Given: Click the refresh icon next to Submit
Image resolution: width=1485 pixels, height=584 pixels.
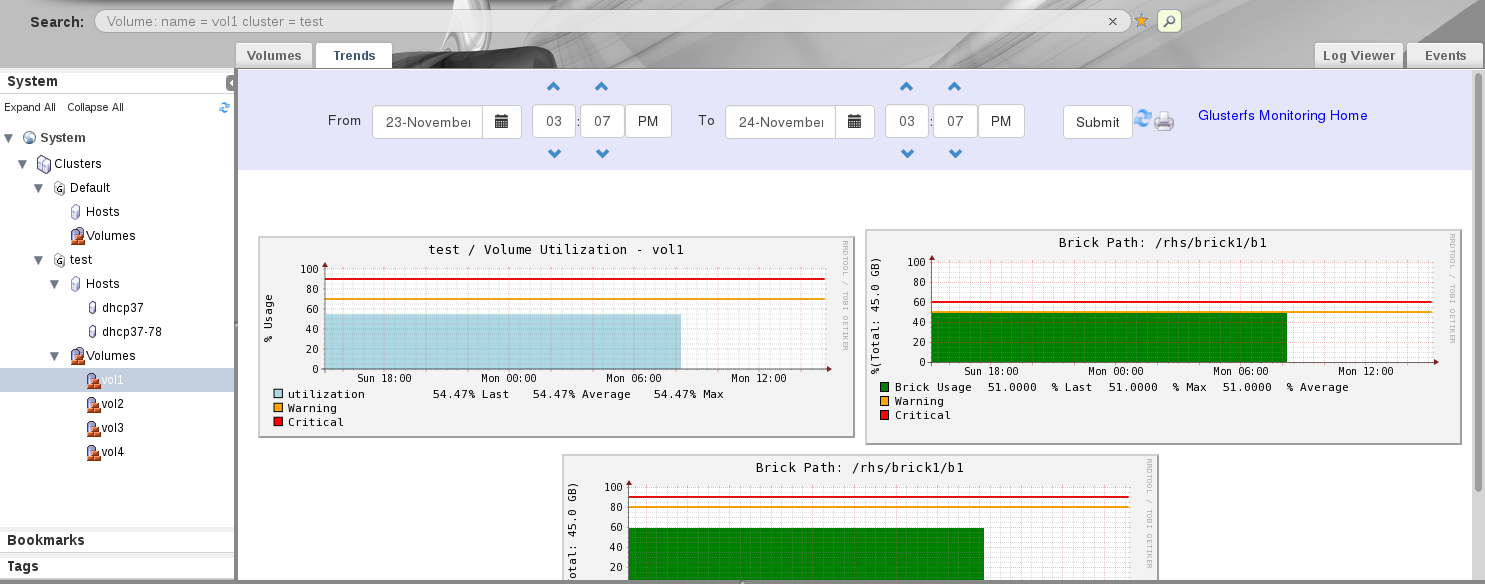Looking at the screenshot, I should pos(1143,120).
